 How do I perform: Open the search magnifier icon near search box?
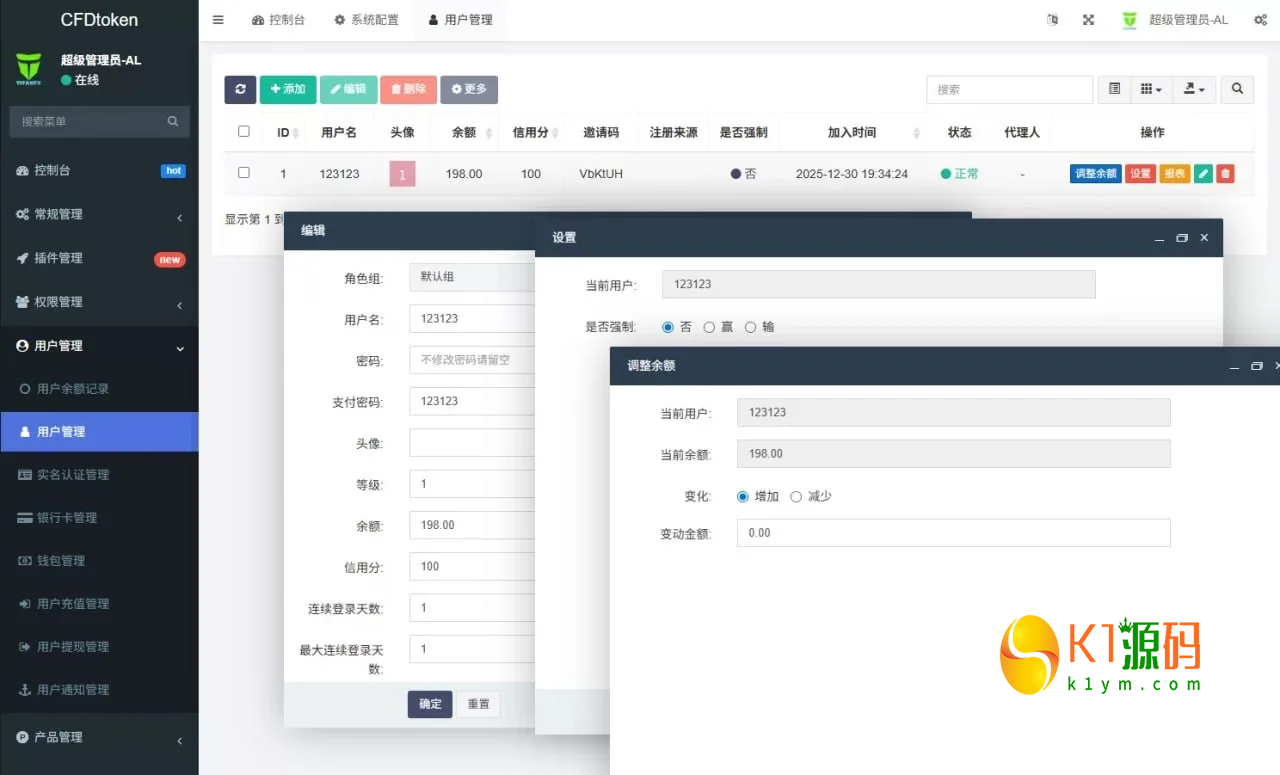[1237, 89]
